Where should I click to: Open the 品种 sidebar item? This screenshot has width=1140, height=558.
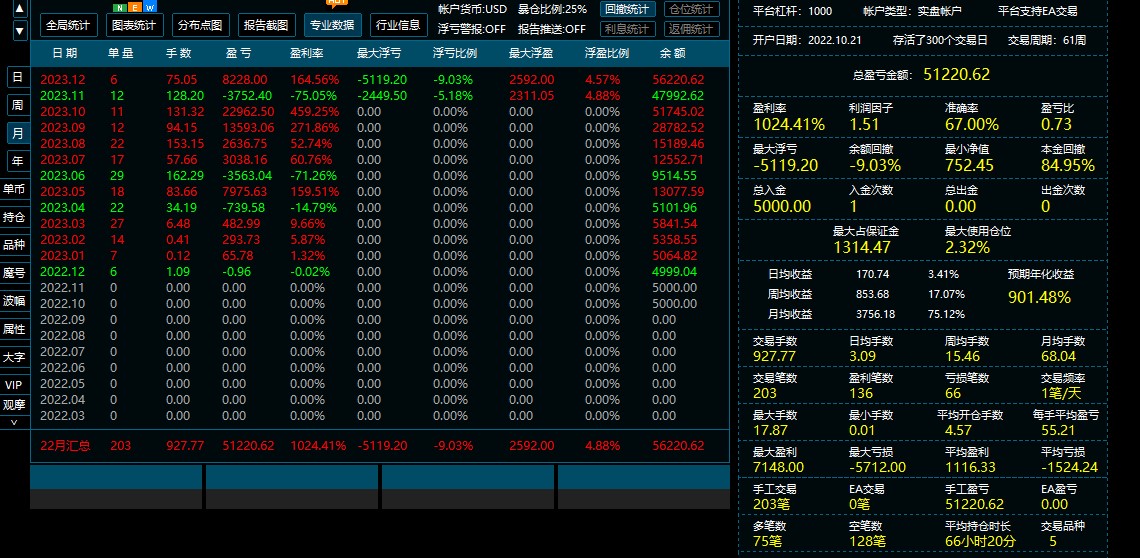pyautogui.click(x=15, y=245)
